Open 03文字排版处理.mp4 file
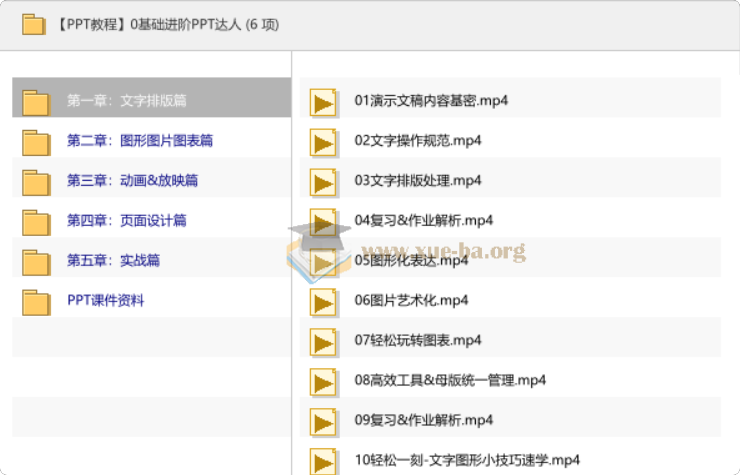Image resolution: width=740 pixels, height=475 pixels. [x=418, y=180]
